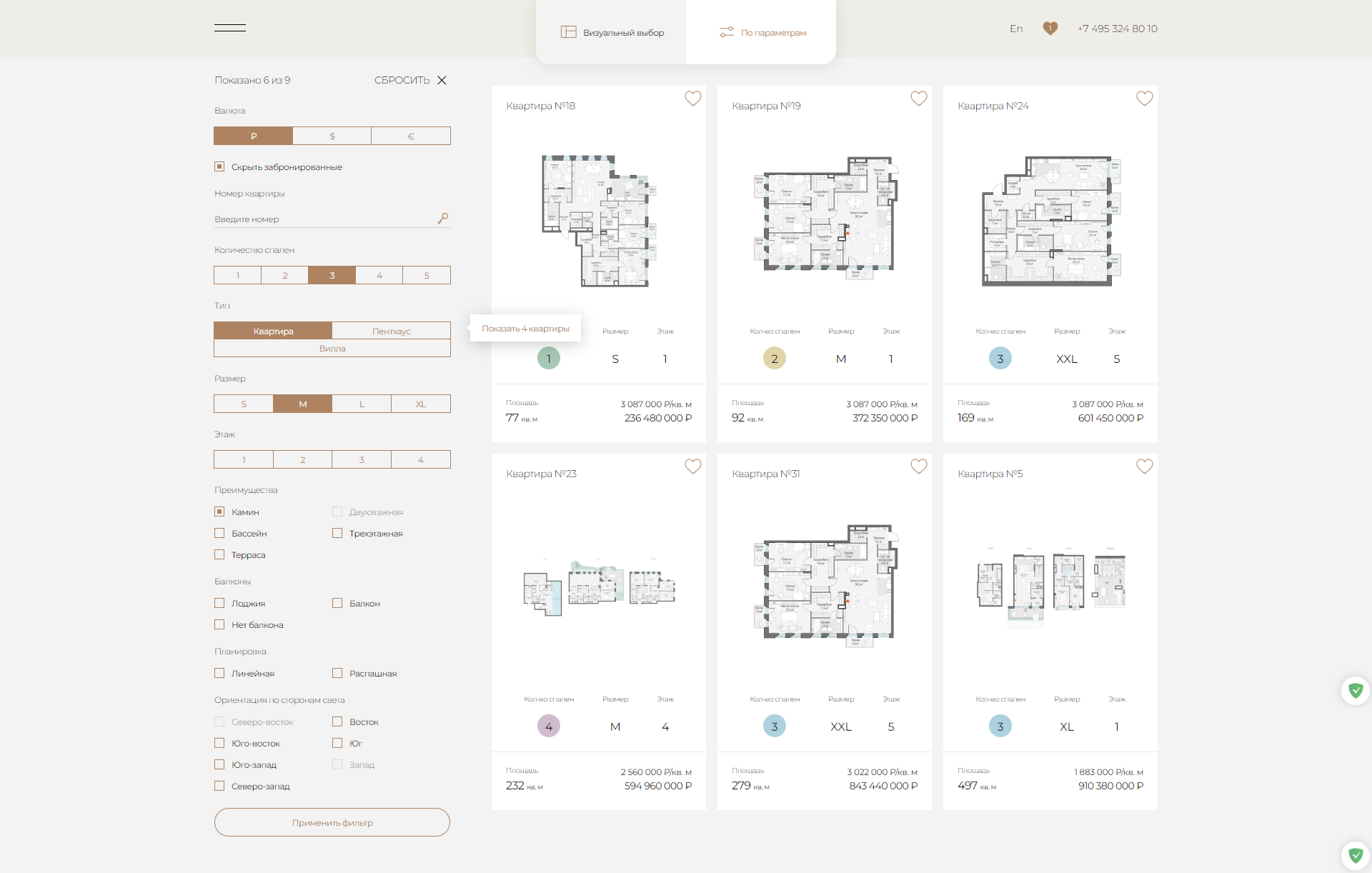Viewport: 1372px width, 873px height.
Task: Uncheck 'Скрыть забронированные' checkbox
Action: click(x=219, y=166)
